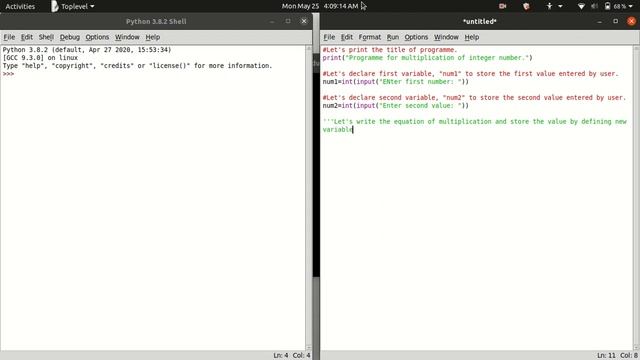Screen dimensions: 640x360
Task: Open Edit menu in untitled editor window
Action: [x=347, y=37]
